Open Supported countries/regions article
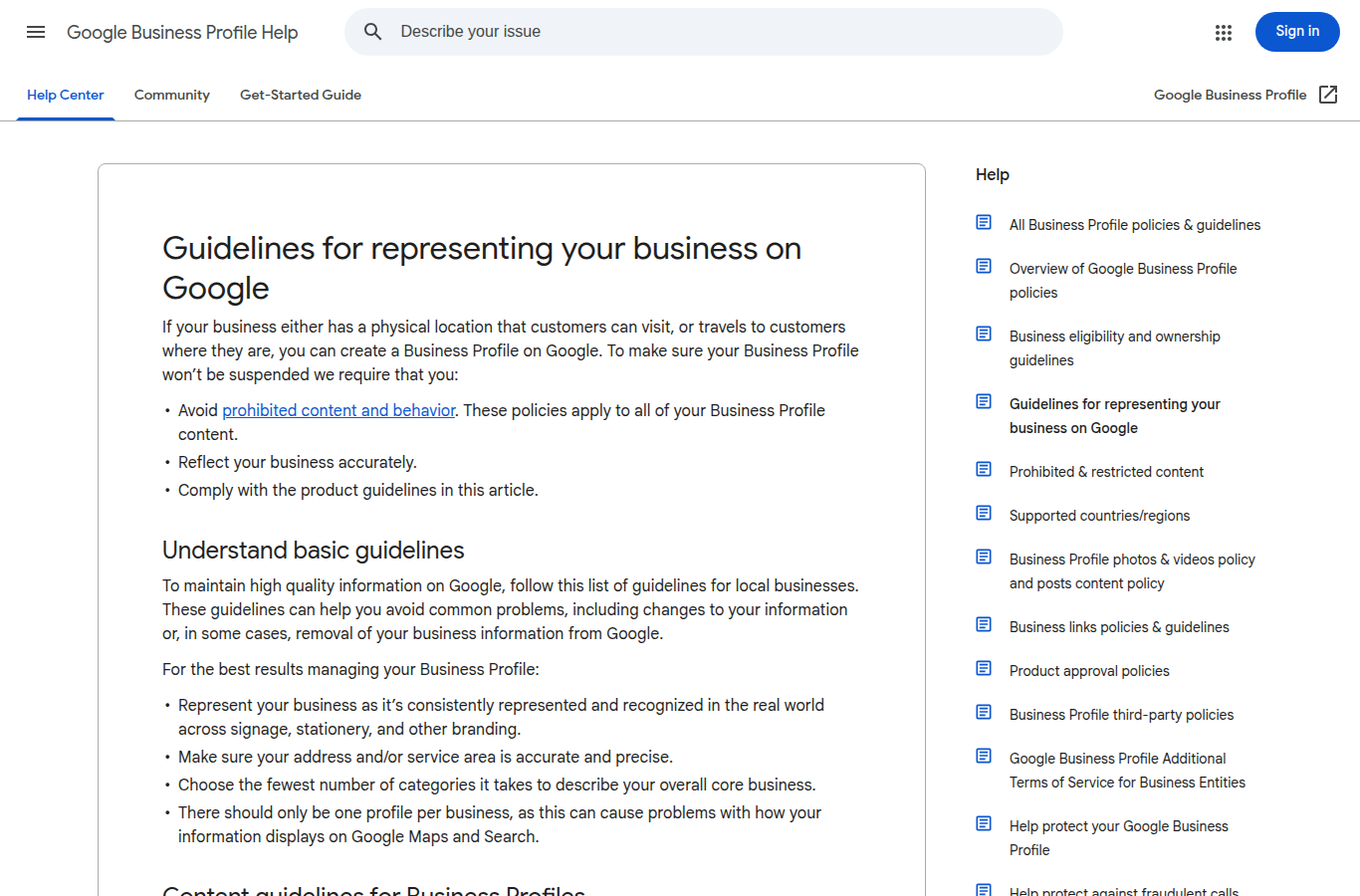This screenshot has width=1360, height=896. 1099,516
